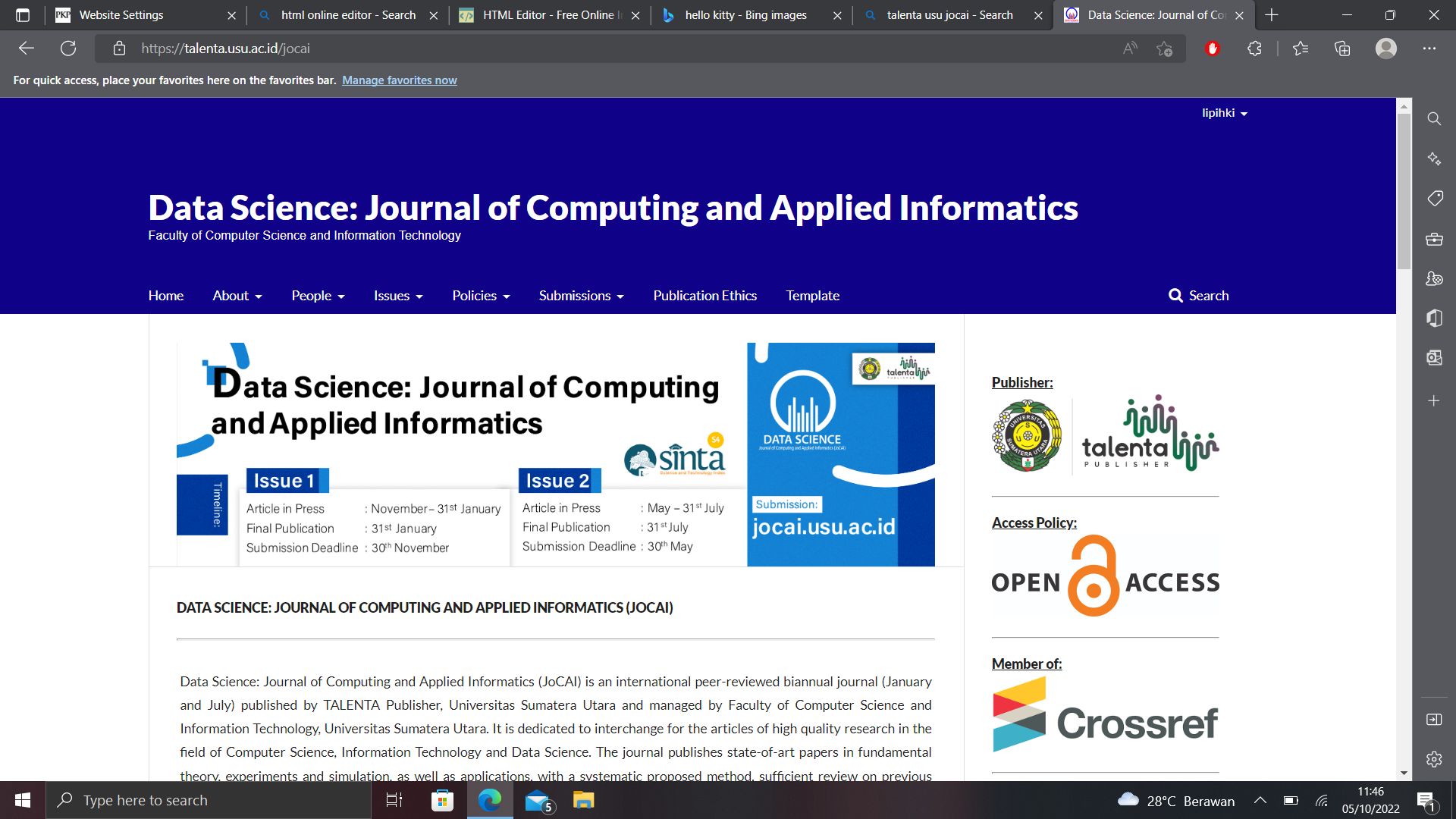Viewport: 1456px width, 819px height.
Task: Open sidebar Games icon
Action: (1434, 278)
